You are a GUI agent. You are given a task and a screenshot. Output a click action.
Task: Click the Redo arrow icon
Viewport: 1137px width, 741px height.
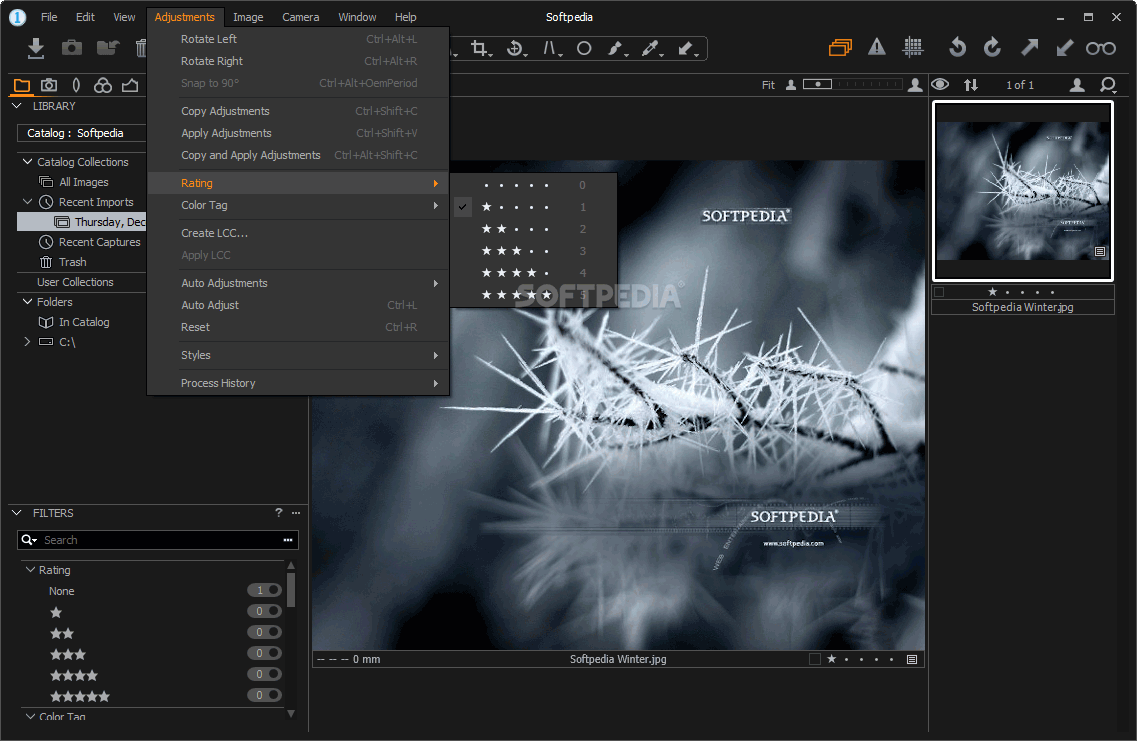(x=992, y=48)
